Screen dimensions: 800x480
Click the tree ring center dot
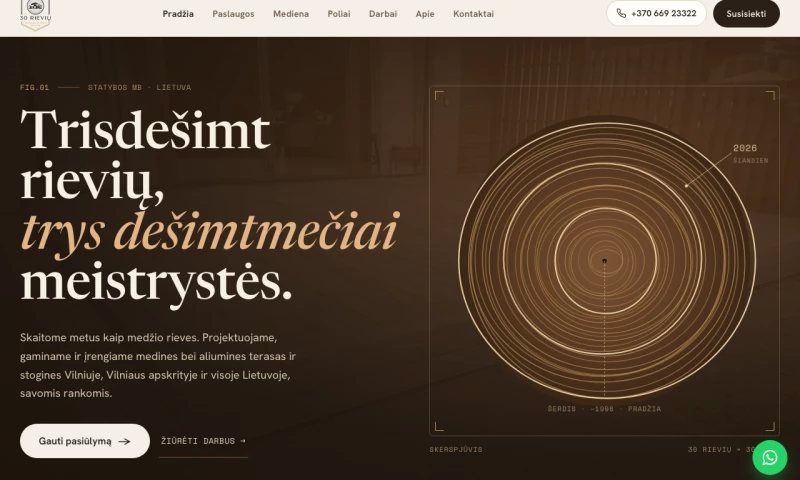tap(605, 261)
